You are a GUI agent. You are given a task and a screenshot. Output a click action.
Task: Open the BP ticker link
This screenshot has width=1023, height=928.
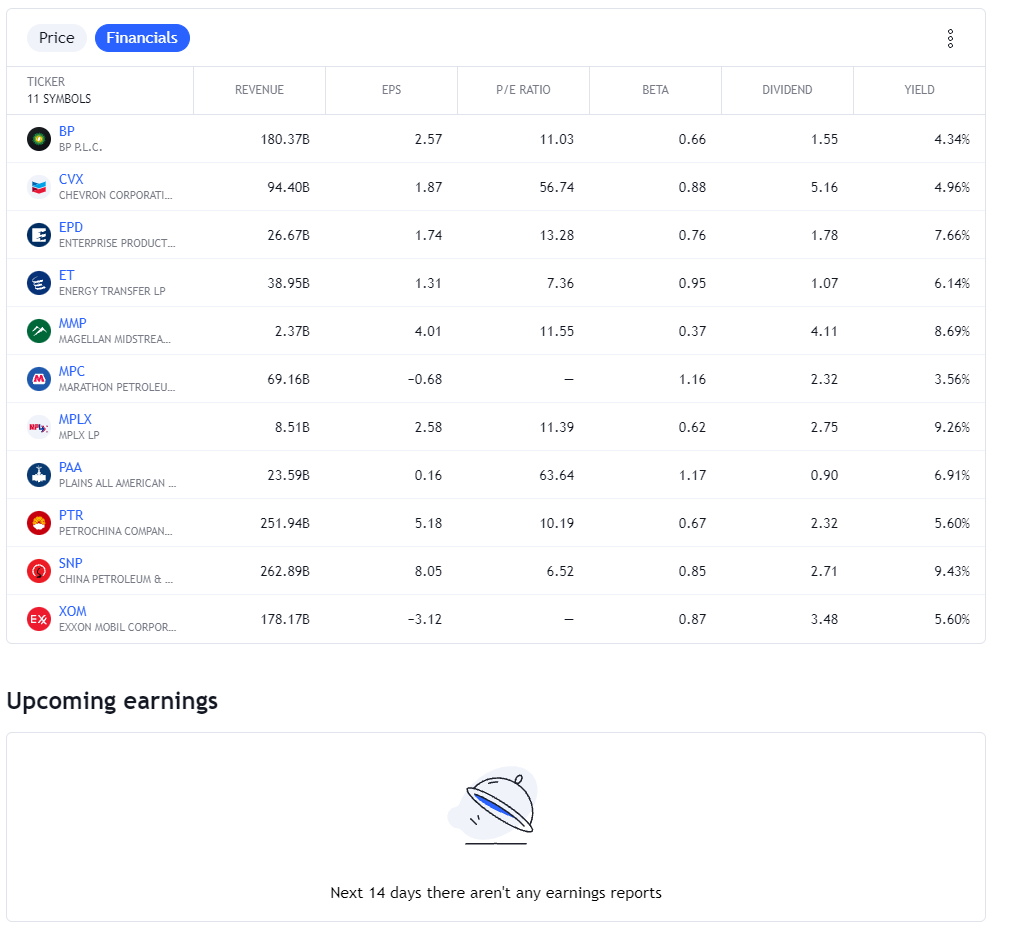67,131
